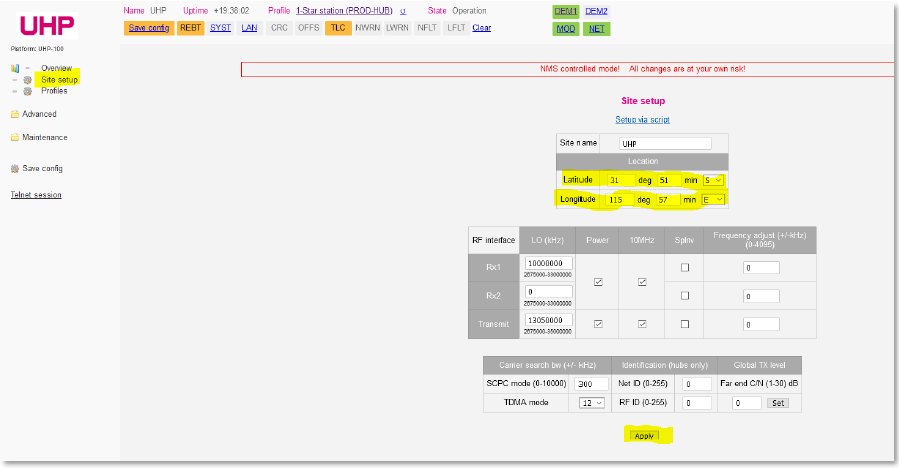Image resolution: width=899 pixels, height=468 pixels.
Task: Open the Maintenance folder icon
Action: (x=15, y=138)
